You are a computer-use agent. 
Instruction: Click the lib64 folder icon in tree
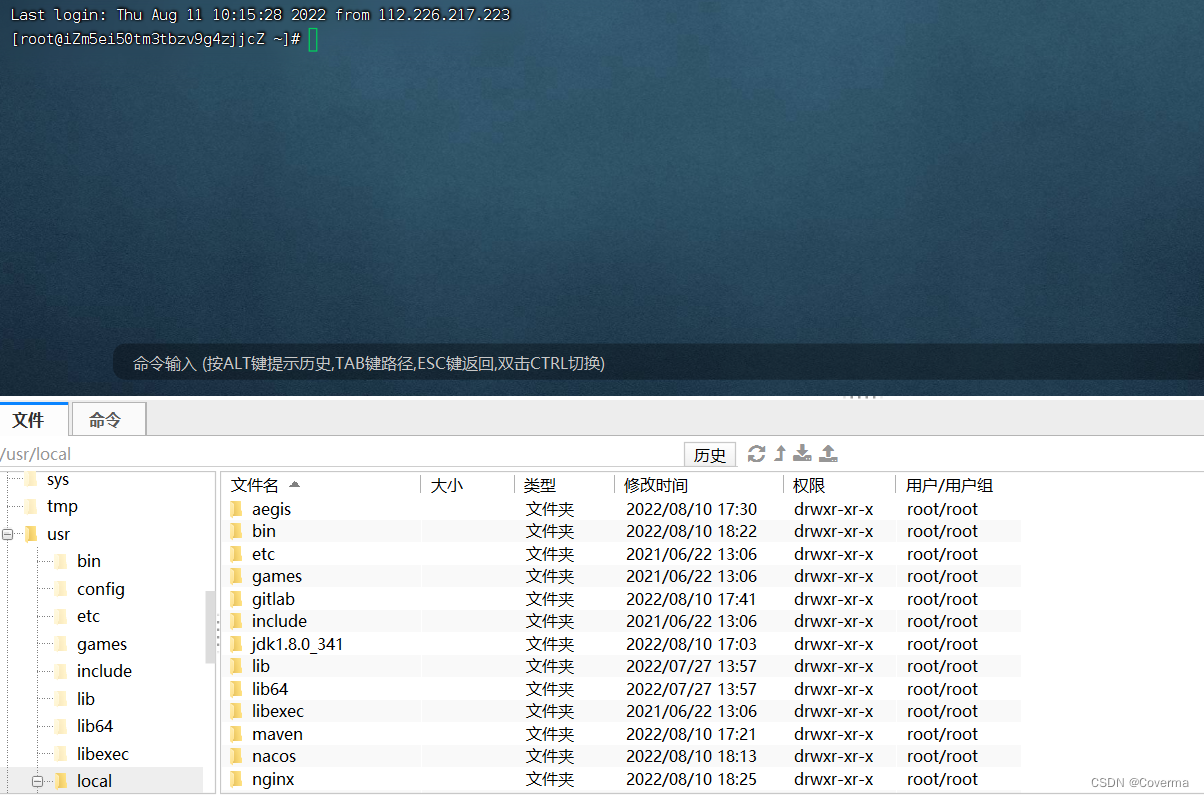click(x=61, y=727)
